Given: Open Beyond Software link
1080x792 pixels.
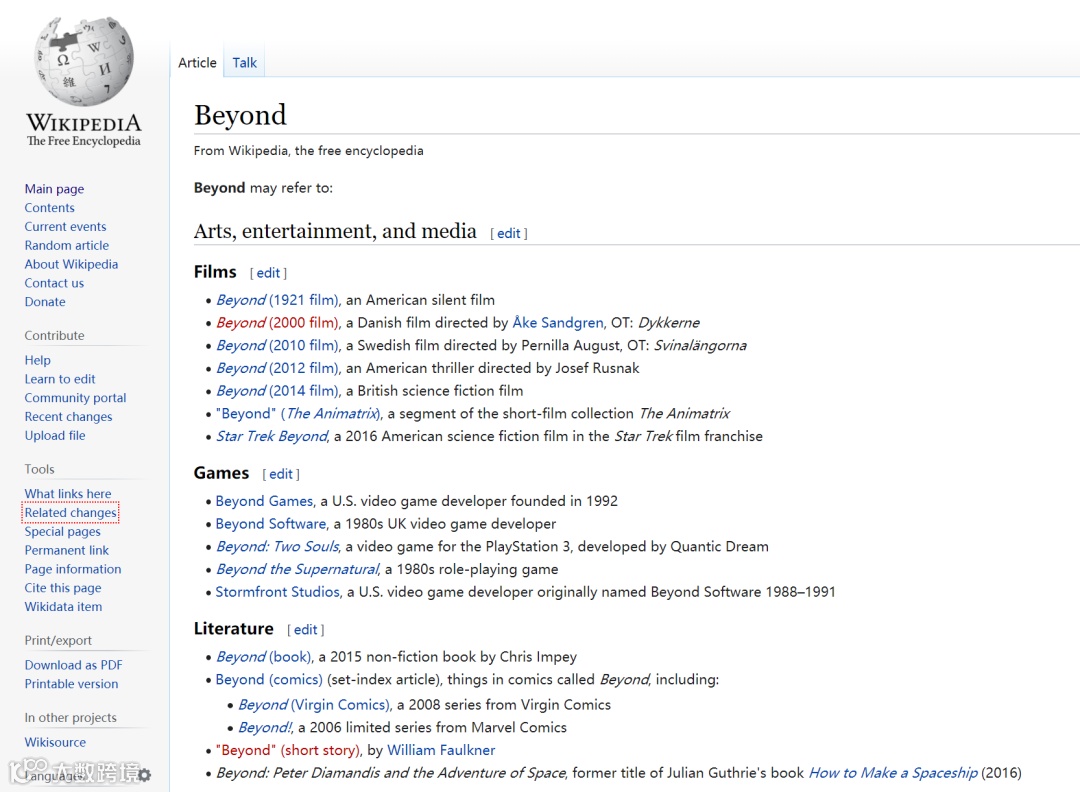Looking at the screenshot, I should (271, 524).
